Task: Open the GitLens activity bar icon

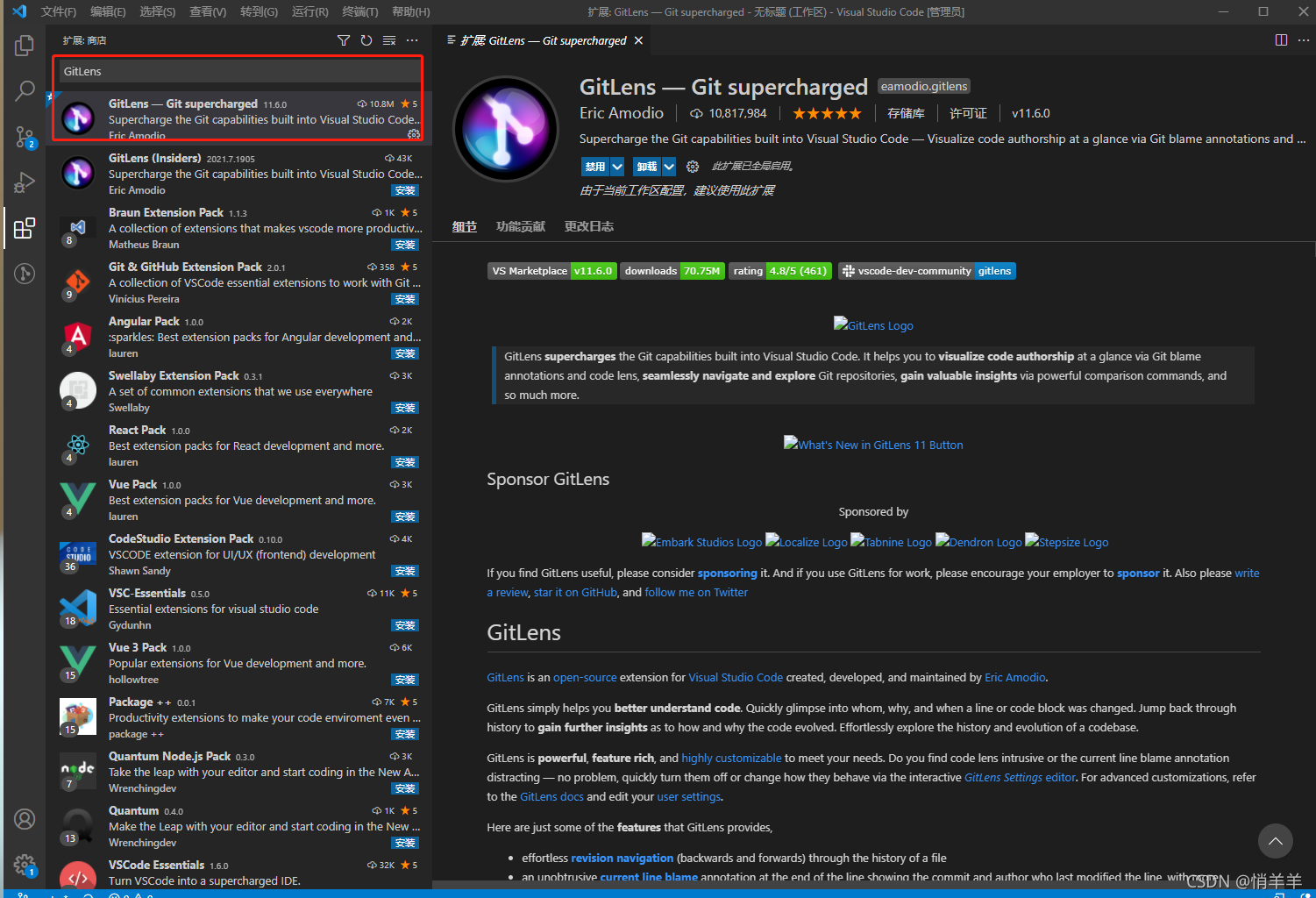Action: pos(25,274)
